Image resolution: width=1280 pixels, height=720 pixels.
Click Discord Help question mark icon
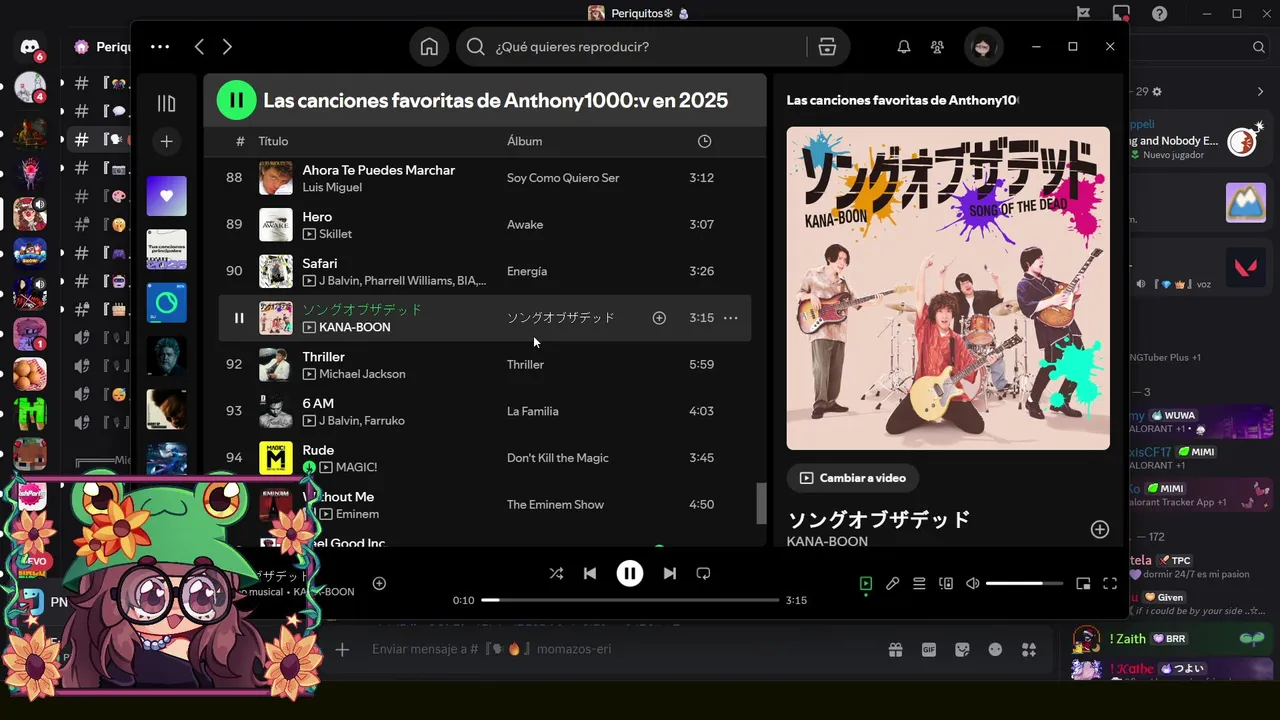click(1159, 14)
